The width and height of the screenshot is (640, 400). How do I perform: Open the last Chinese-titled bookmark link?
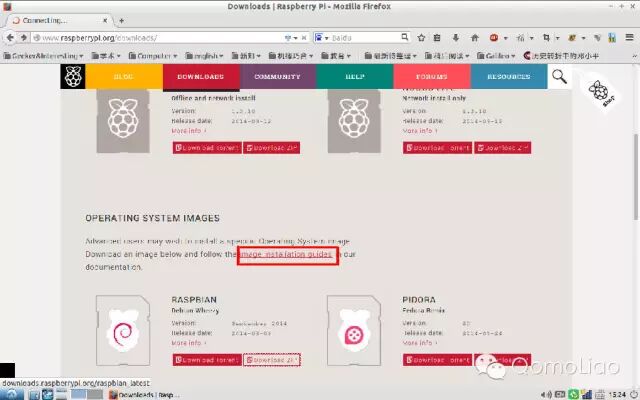(x=561, y=56)
